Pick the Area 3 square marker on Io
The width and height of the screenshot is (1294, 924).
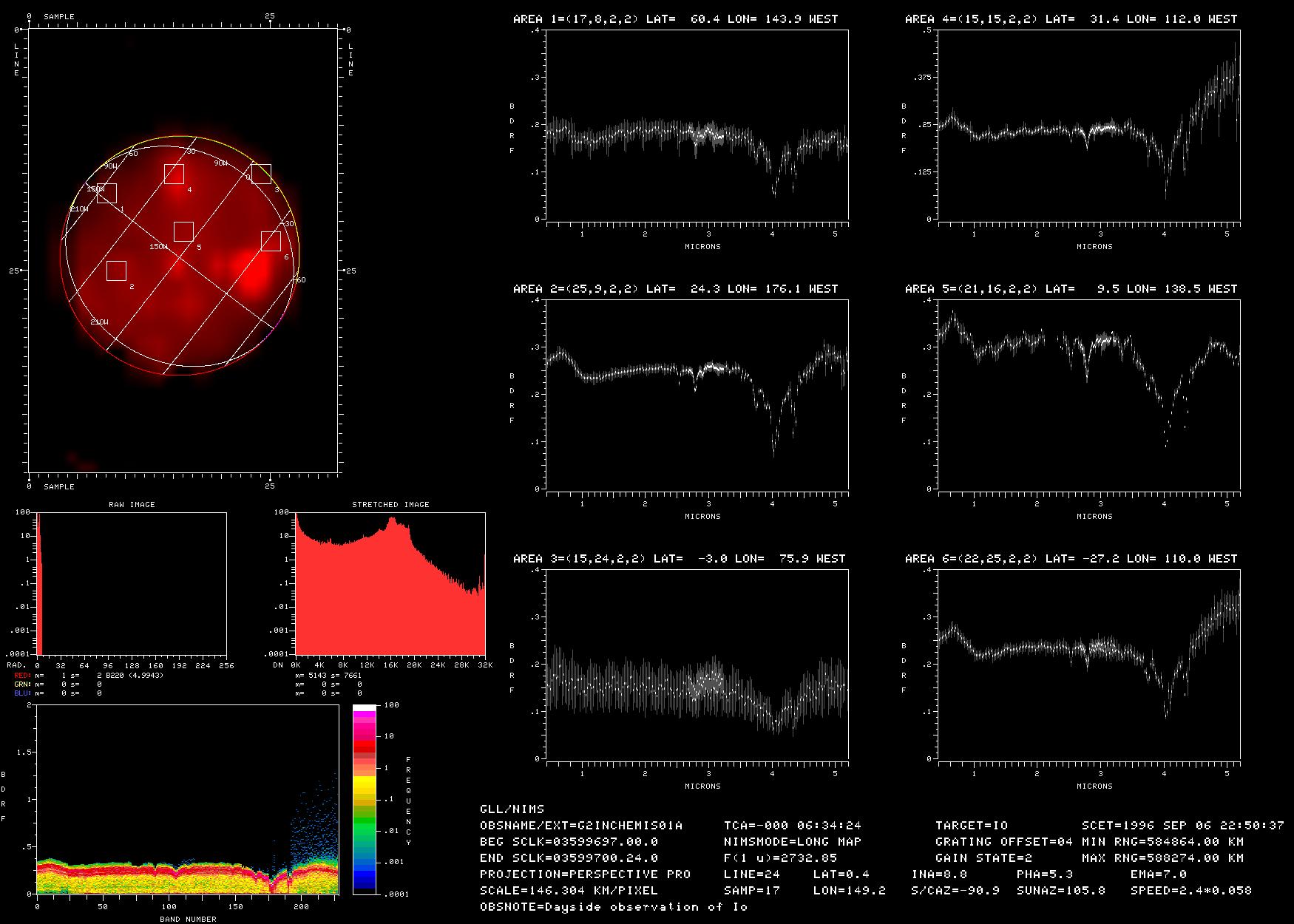pyautogui.click(x=261, y=174)
